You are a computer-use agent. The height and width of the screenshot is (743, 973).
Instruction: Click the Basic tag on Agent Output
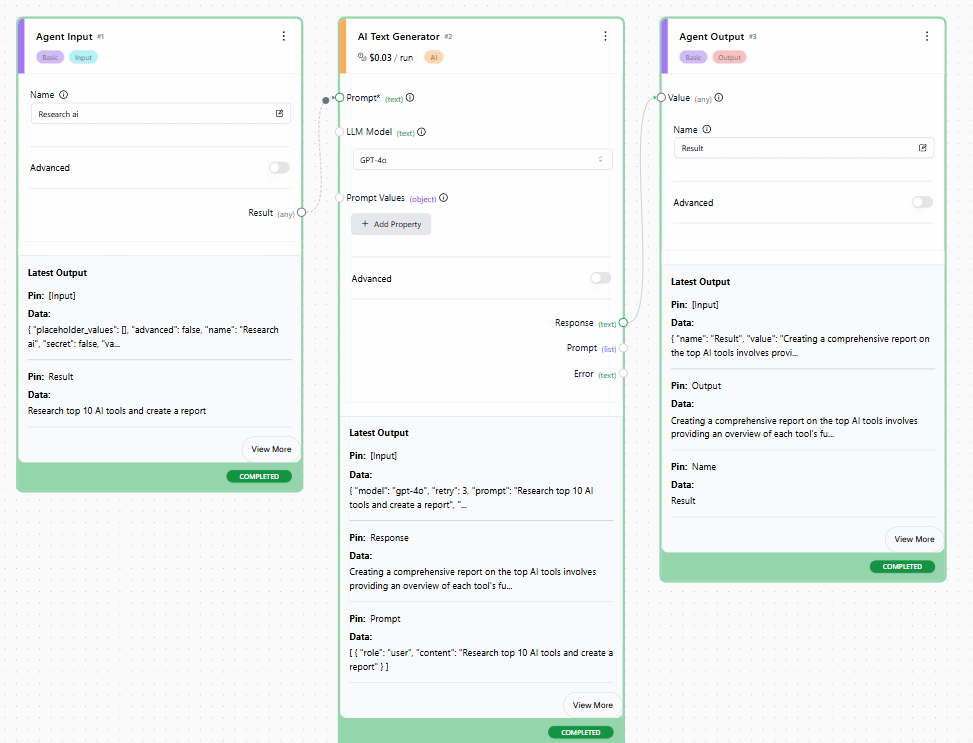tap(693, 57)
